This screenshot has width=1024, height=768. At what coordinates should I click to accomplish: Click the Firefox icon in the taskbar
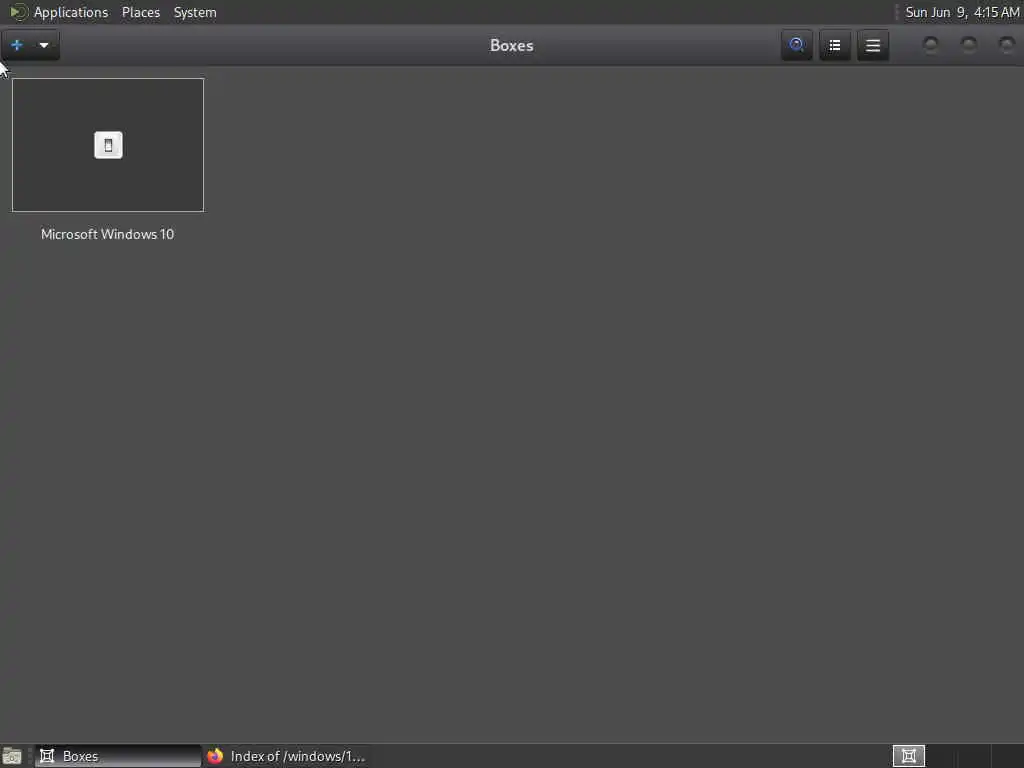(215, 756)
